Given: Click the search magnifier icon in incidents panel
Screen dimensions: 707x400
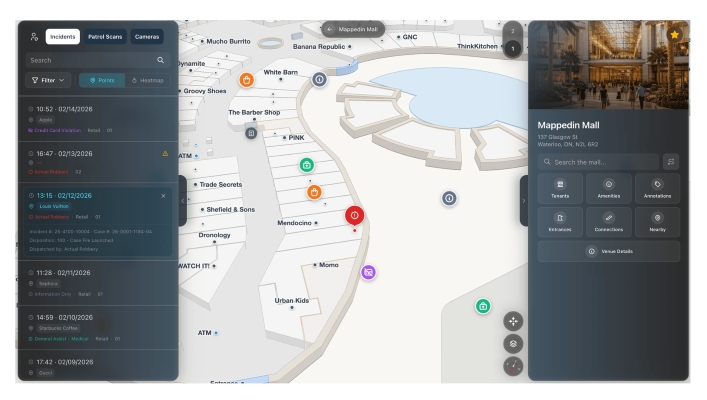Looking at the screenshot, I should pyautogui.click(x=161, y=60).
